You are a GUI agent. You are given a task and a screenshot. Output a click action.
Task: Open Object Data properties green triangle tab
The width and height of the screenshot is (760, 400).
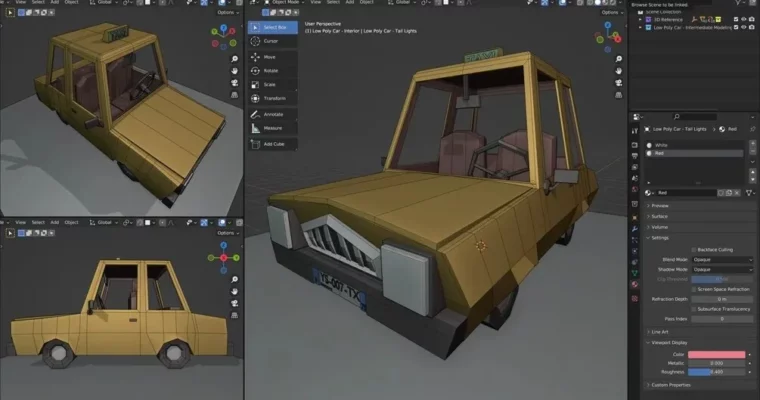point(635,273)
